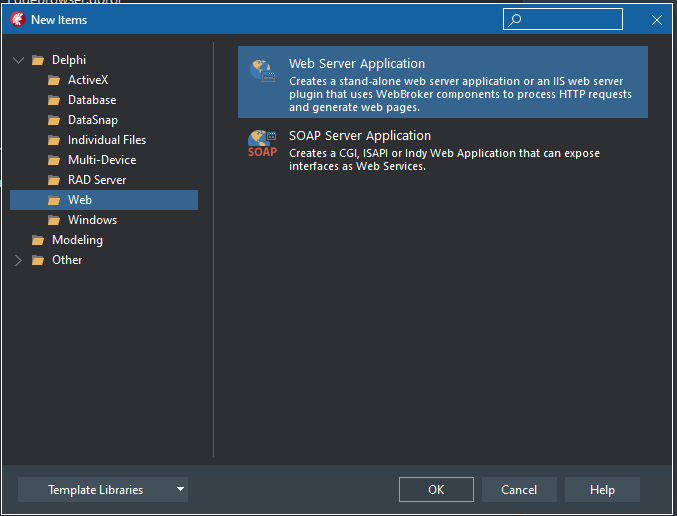Click the Database folder icon

tap(54, 100)
